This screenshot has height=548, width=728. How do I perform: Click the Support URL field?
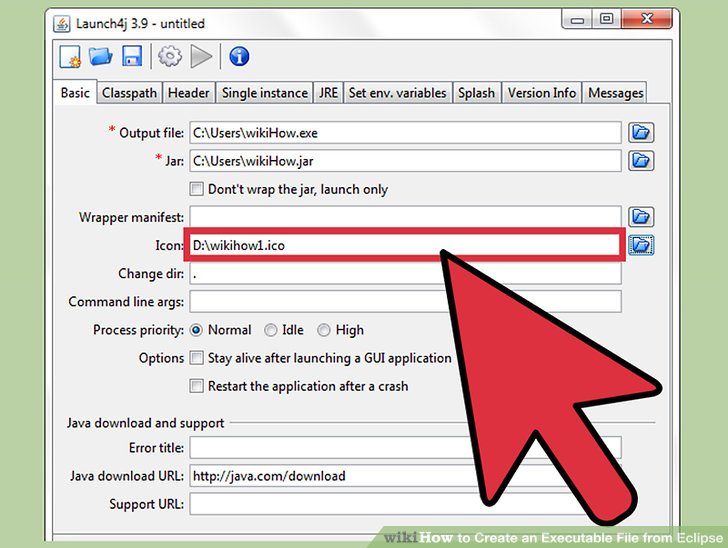405,504
